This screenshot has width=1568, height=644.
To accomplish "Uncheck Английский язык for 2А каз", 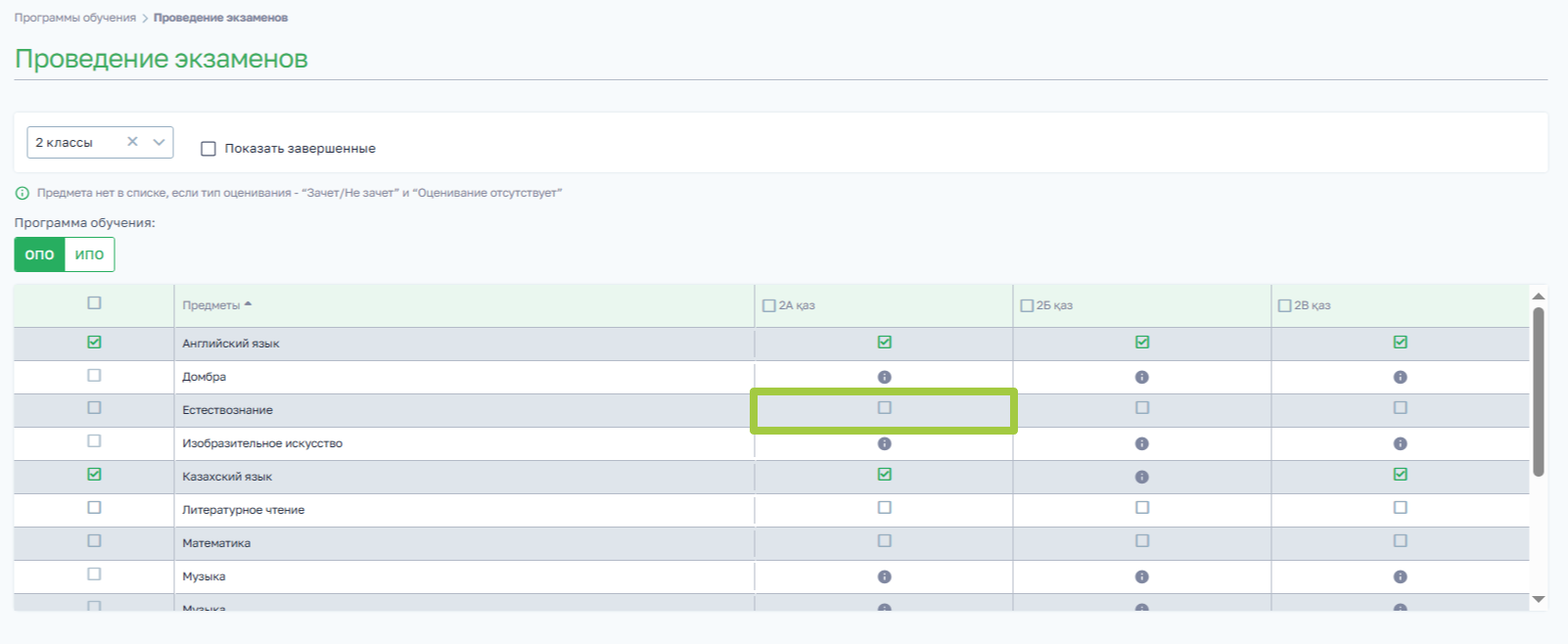I will point(884,342).
